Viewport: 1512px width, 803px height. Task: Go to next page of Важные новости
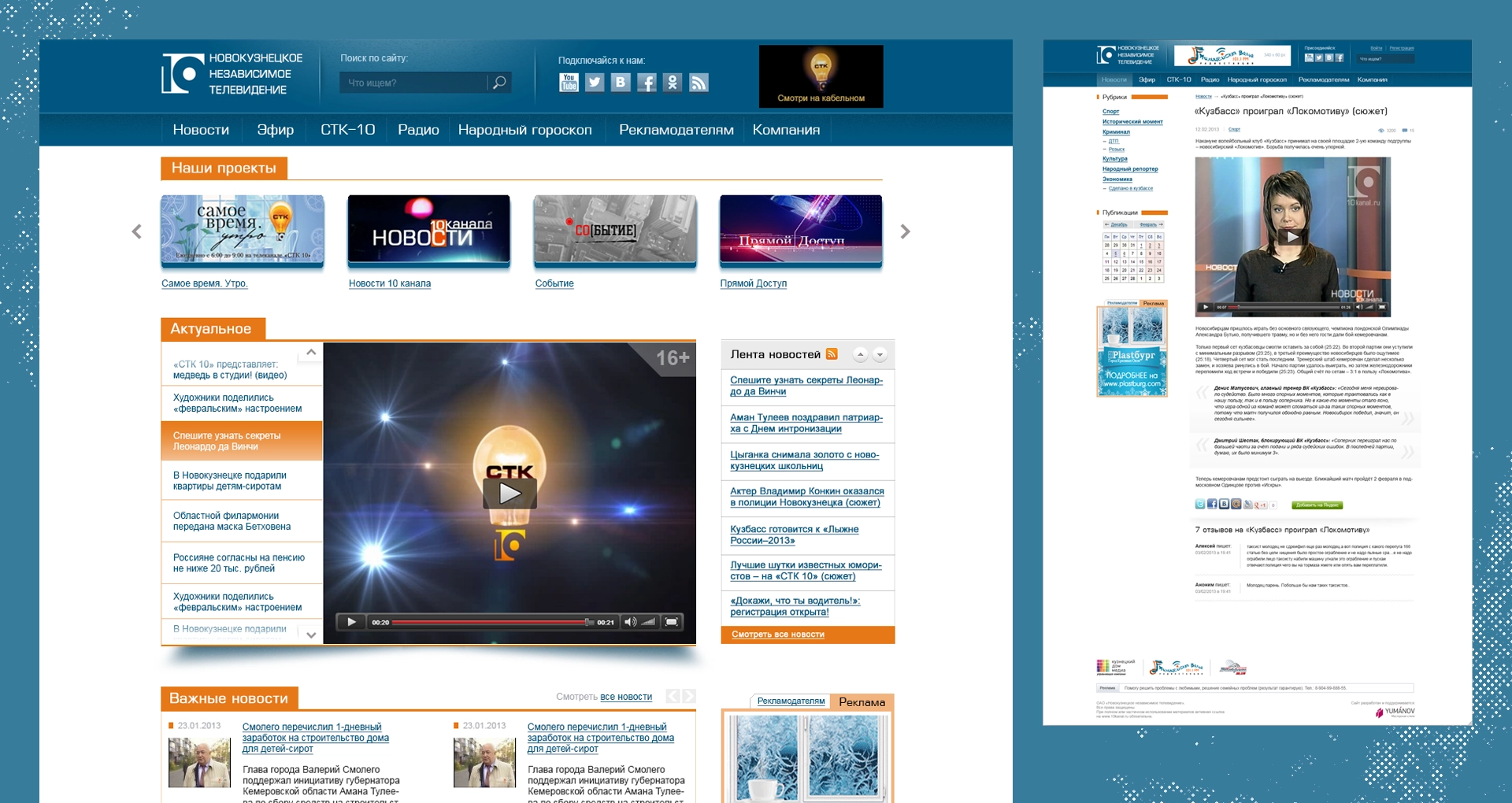[x=689, y=696]
